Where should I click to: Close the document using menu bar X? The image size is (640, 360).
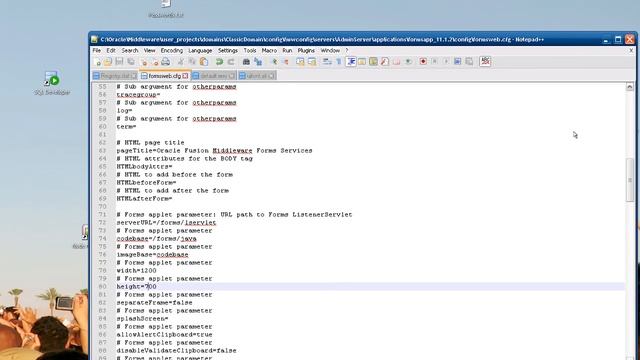coord(631,51)
